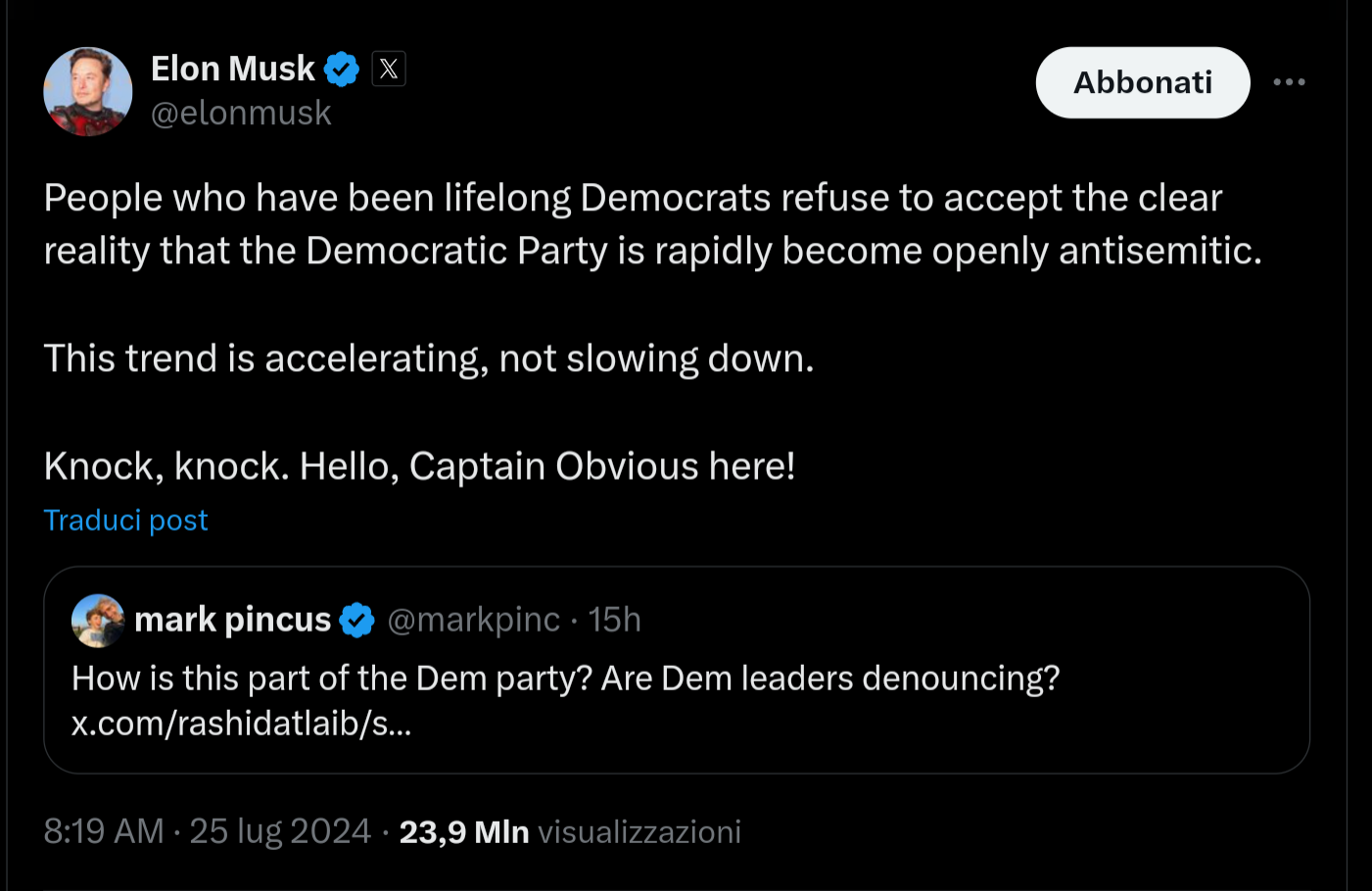This screenshot has width=1372, height=891.
Task: Click the X affiliation badge on Musk's profile
Action: coord(388,68)
